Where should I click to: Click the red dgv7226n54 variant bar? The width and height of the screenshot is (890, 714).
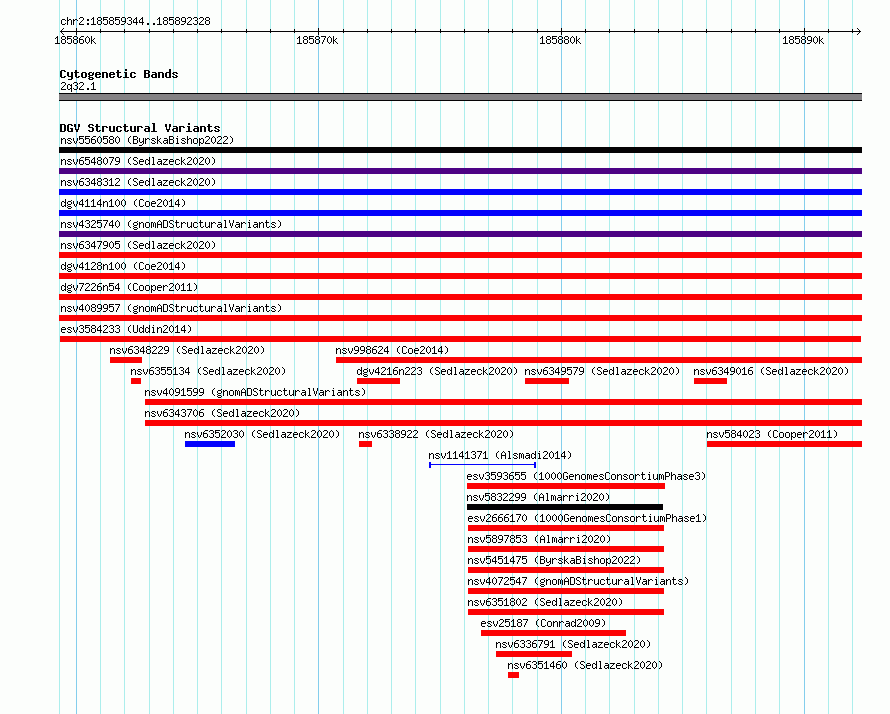460,297
